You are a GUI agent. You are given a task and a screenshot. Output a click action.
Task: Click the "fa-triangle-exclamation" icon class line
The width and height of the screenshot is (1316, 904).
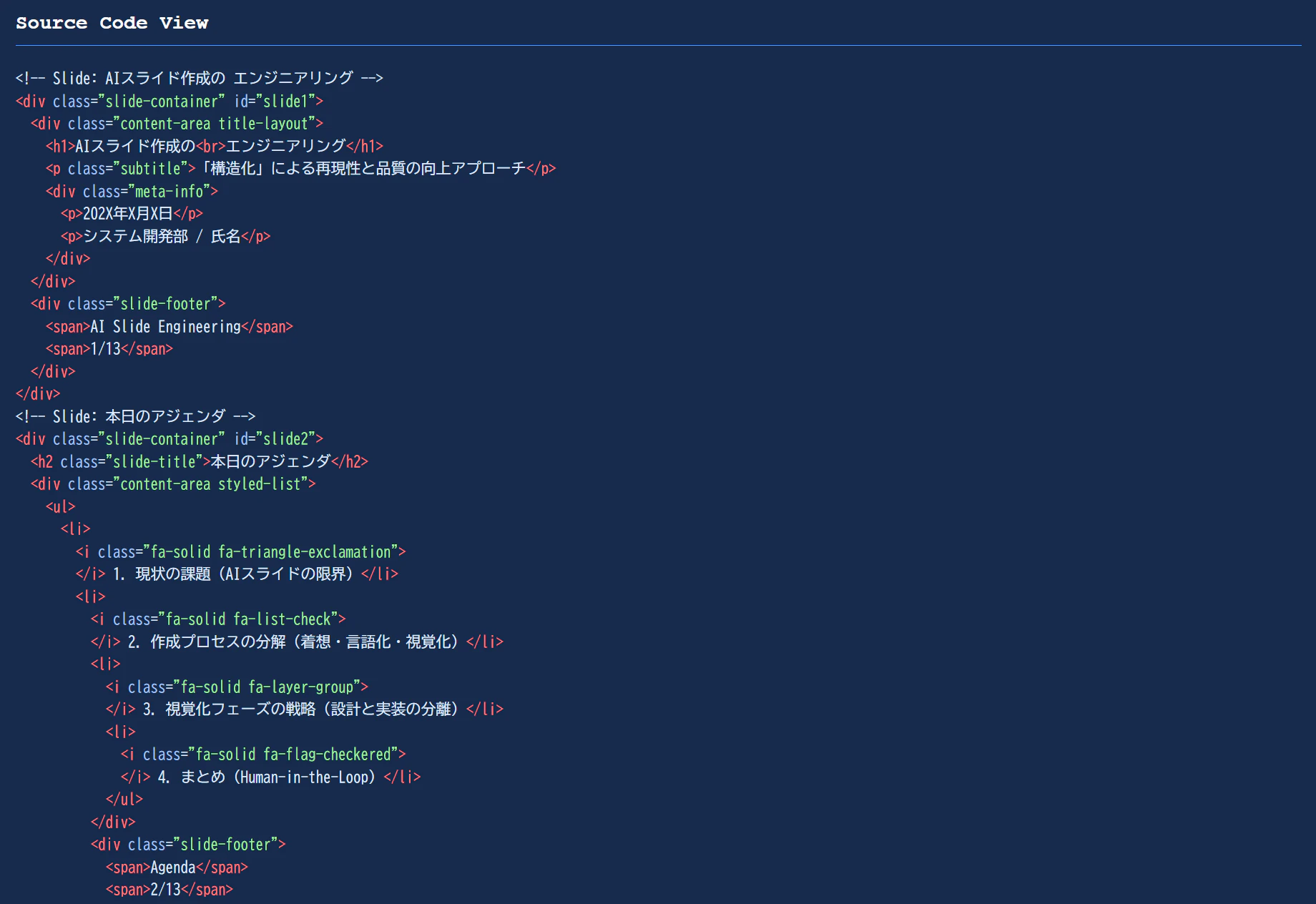coord(241,551)
